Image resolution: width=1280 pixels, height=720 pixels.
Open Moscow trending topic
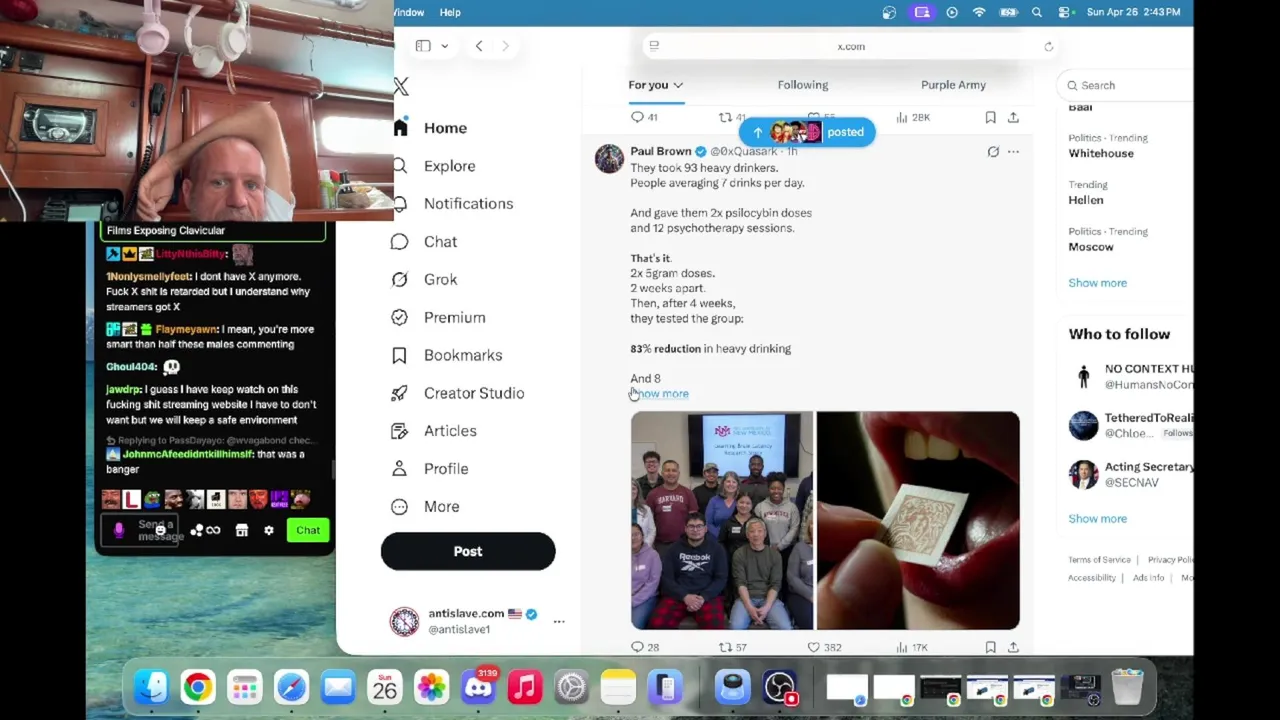point(1091,247)
